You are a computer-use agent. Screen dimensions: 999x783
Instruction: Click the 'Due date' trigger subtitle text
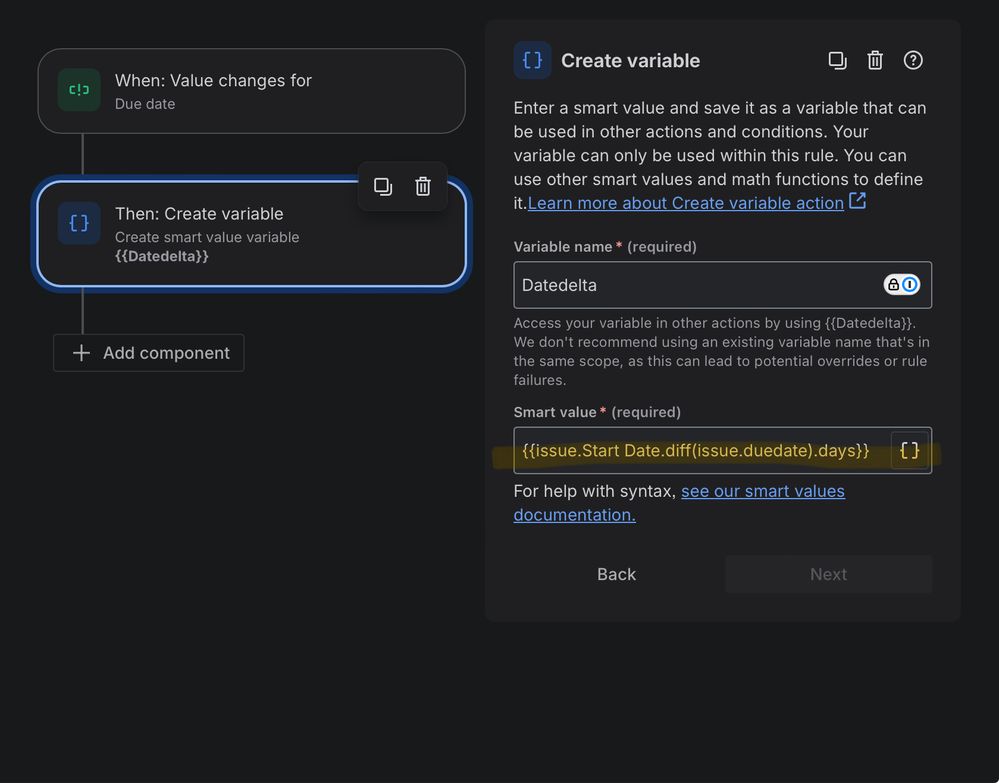[145, 104]
